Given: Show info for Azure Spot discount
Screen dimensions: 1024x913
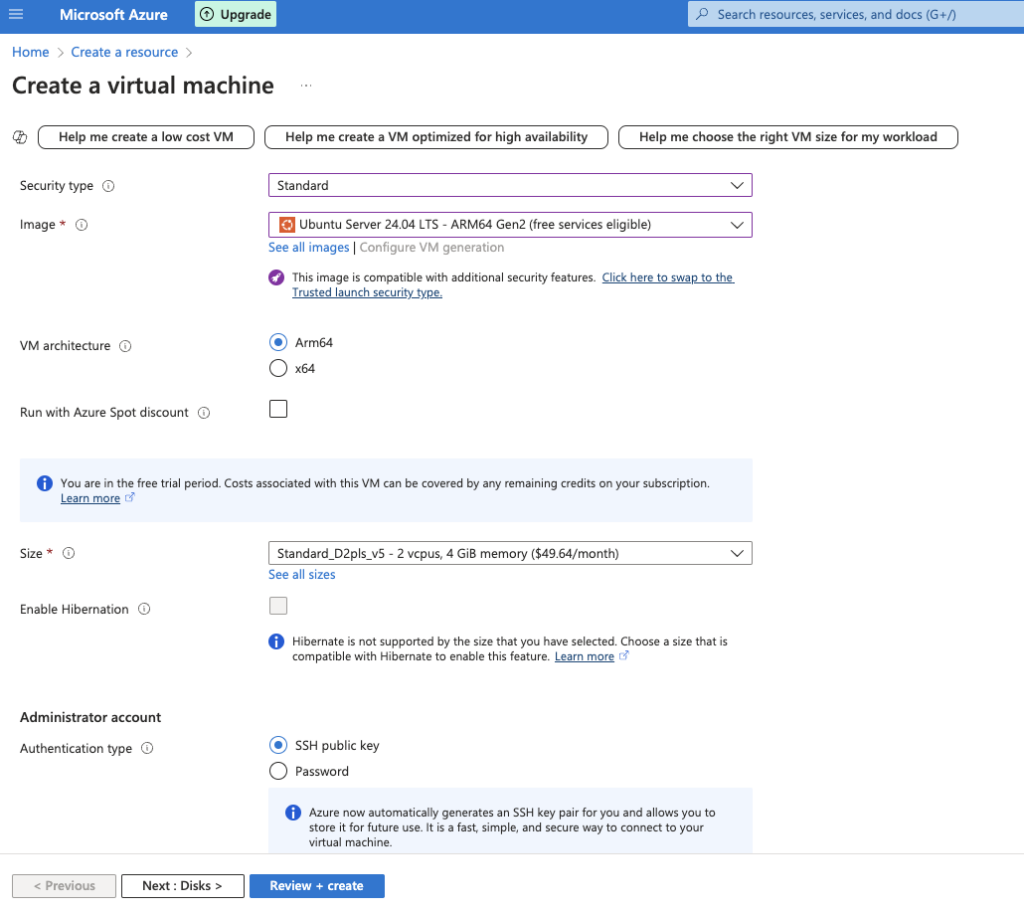Looking at the screenshot, I should 204,413.
